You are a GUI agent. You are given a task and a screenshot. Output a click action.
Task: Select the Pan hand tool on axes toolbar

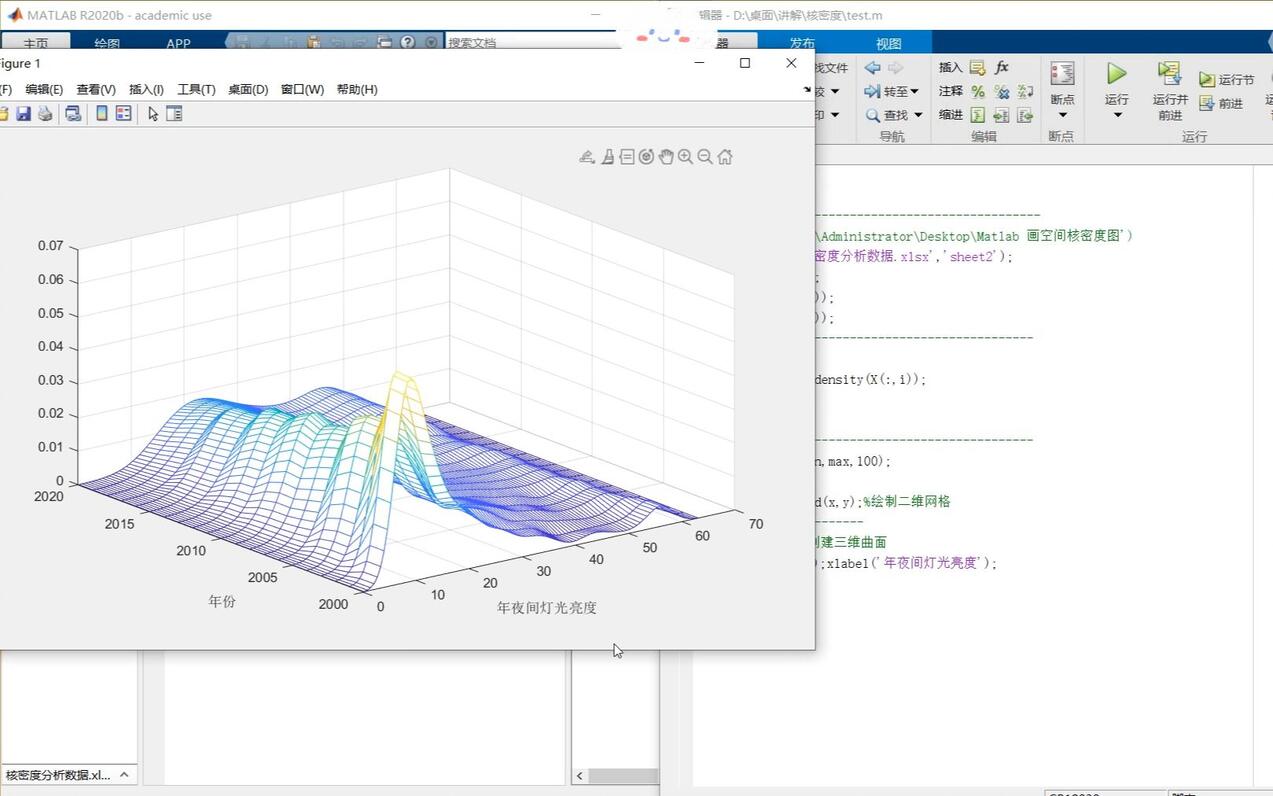[x=666, y=157]
